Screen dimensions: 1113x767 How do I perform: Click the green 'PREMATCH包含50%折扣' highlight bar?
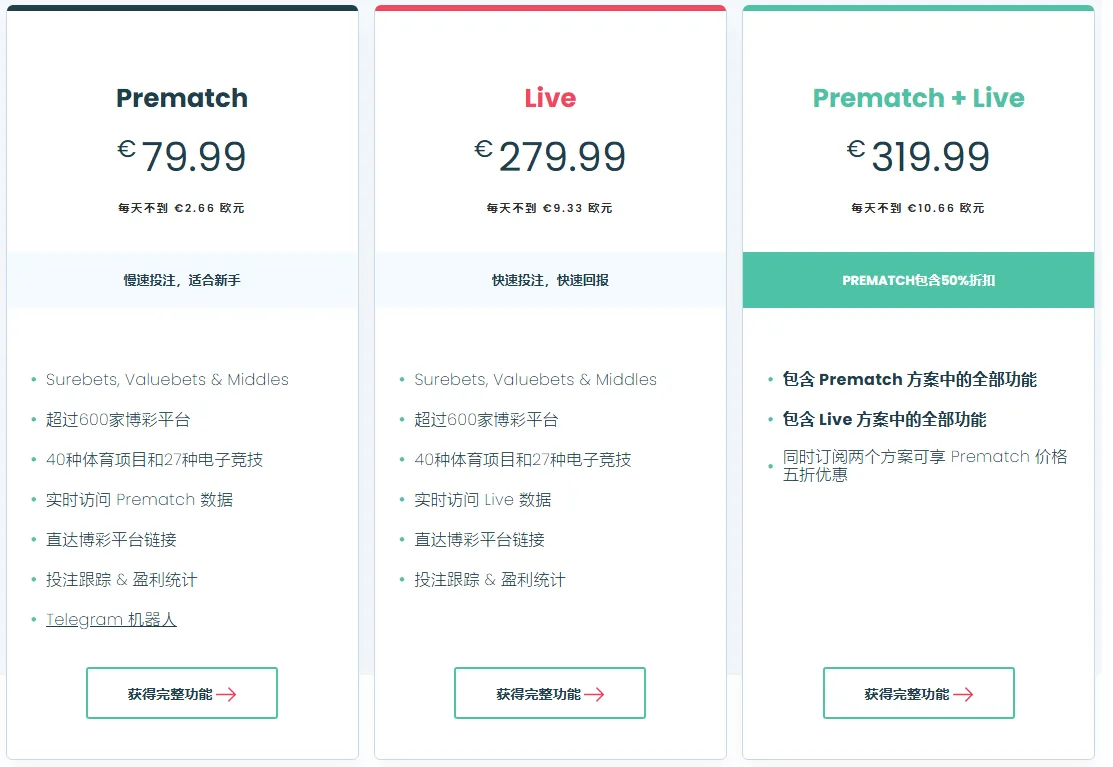pos(918,280)
